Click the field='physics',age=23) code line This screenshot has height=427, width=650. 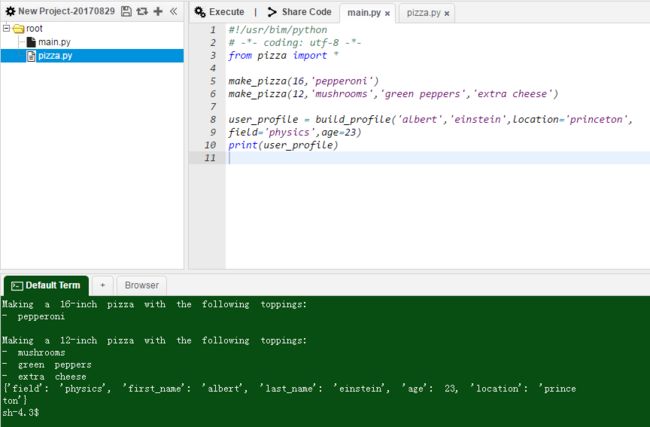pyautogui.click(x=295, y=132)
